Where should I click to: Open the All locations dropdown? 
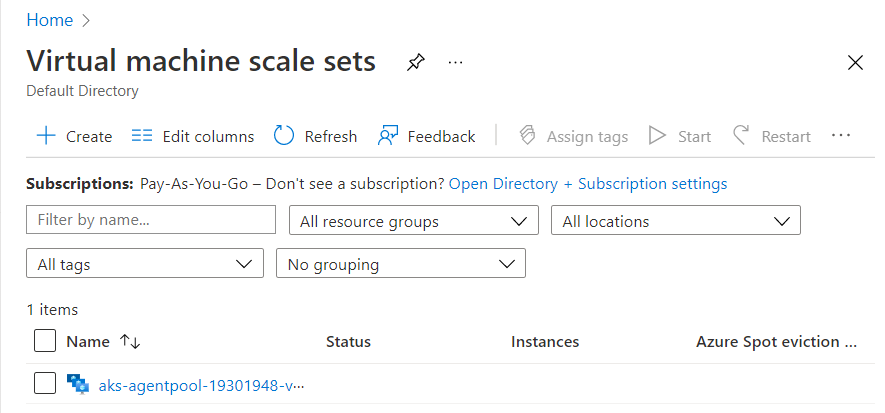(x=676, y=221)
